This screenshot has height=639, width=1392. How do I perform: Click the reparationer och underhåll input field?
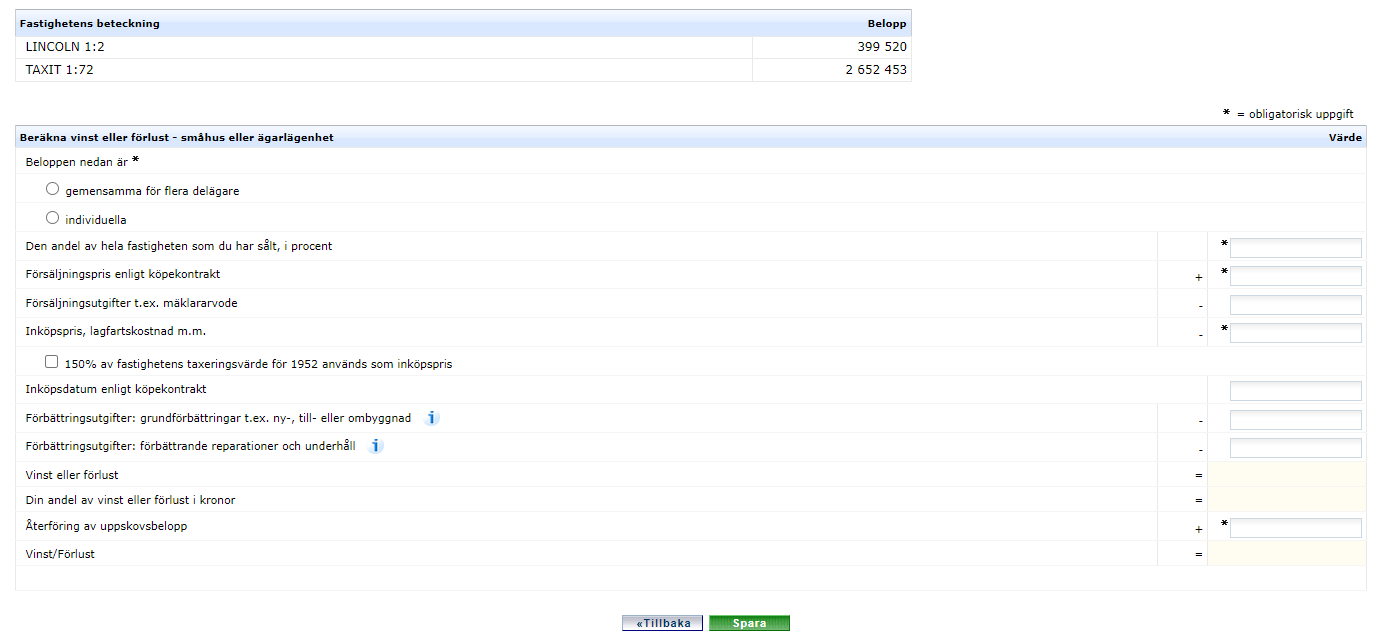click(1295, 447)
